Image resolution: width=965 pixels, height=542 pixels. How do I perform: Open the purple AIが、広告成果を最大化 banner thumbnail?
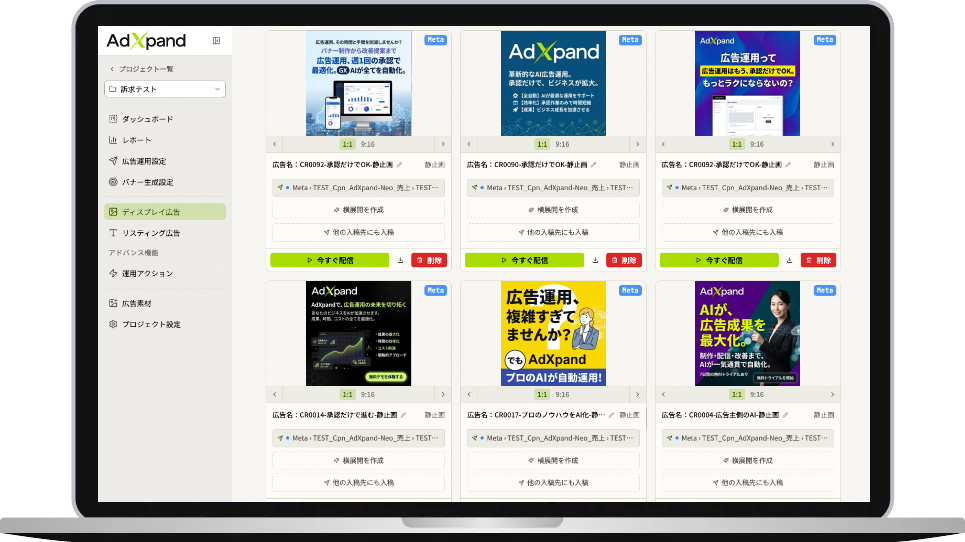pos(748,333)
